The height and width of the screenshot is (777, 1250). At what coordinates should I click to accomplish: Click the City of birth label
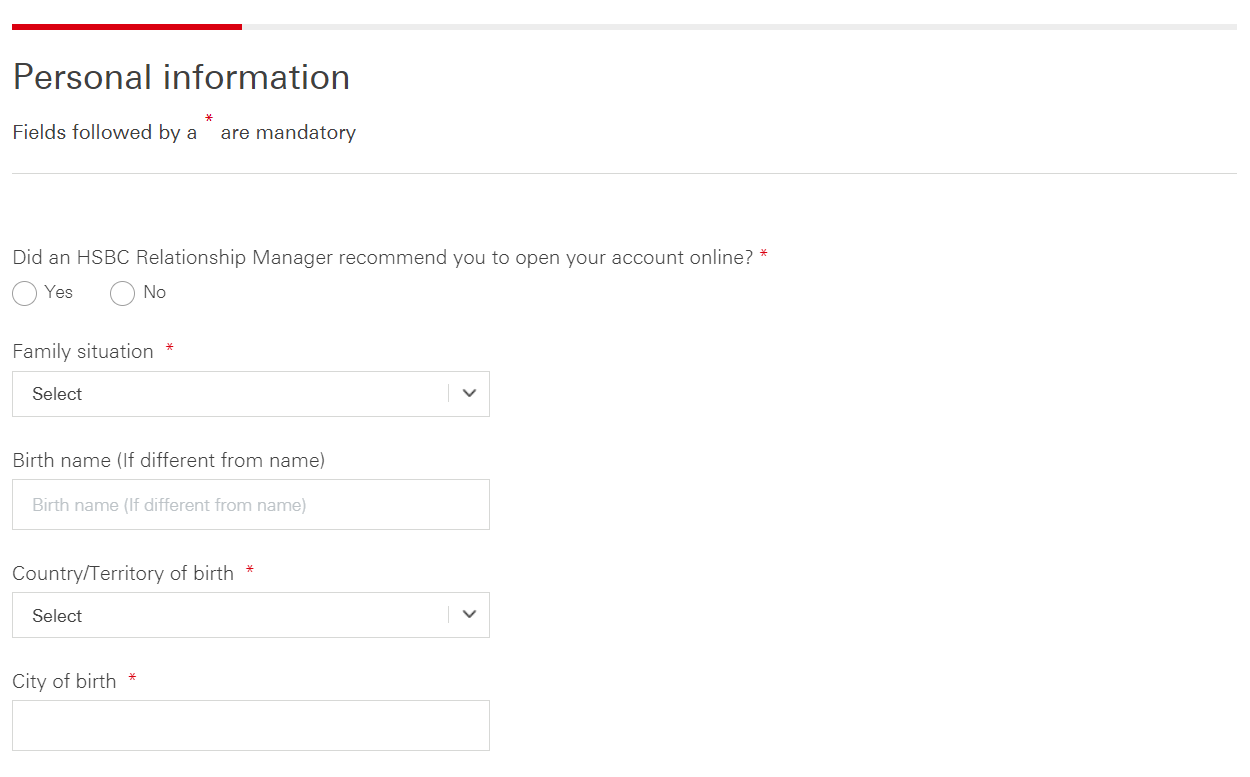(x=64, y=681)
